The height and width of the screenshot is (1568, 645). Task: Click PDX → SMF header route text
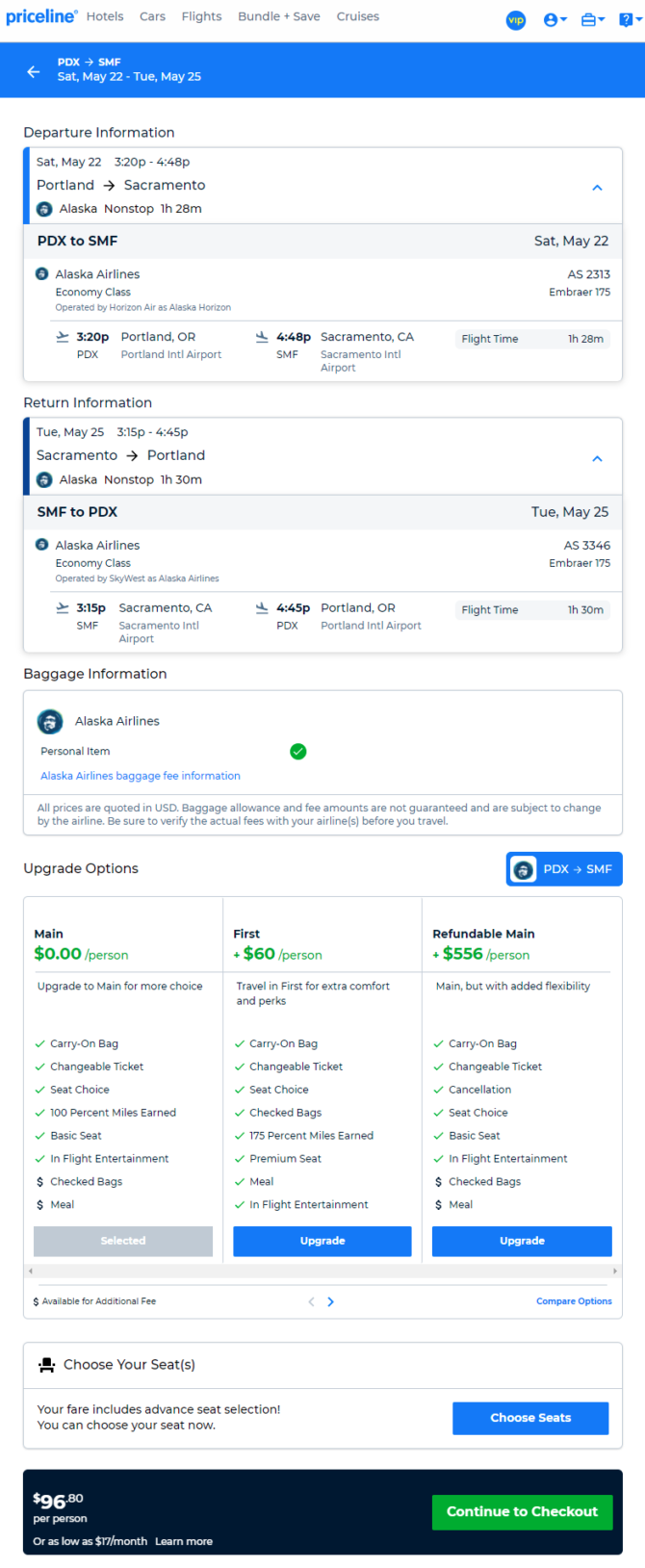pos(90,62)
